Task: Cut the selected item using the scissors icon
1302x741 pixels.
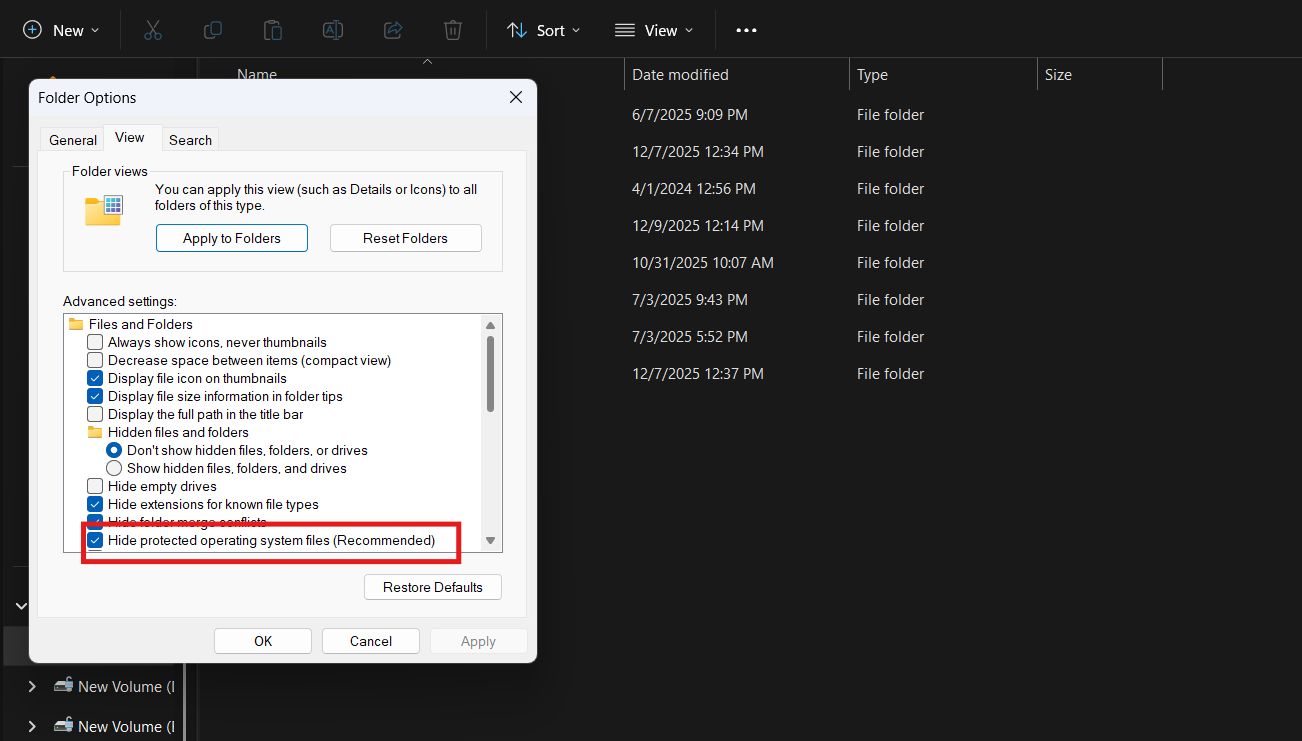Action: point(152,30)
